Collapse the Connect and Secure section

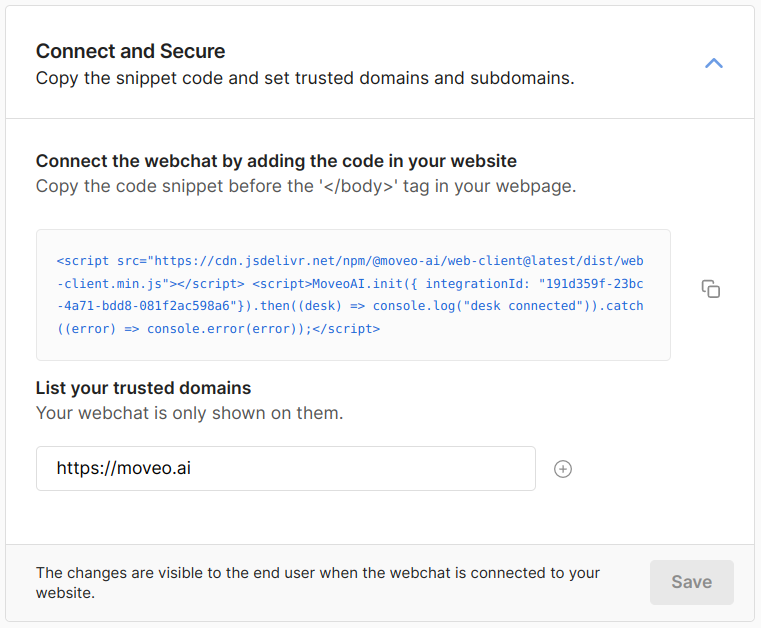pos(713,63)
